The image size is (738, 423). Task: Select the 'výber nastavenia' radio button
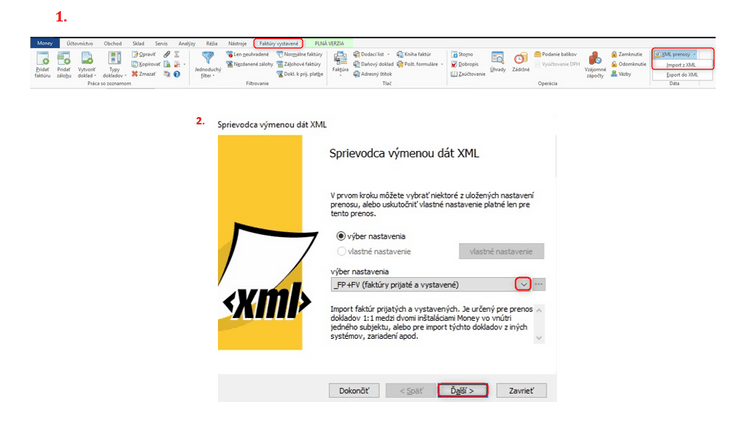[x=341, y=234]
